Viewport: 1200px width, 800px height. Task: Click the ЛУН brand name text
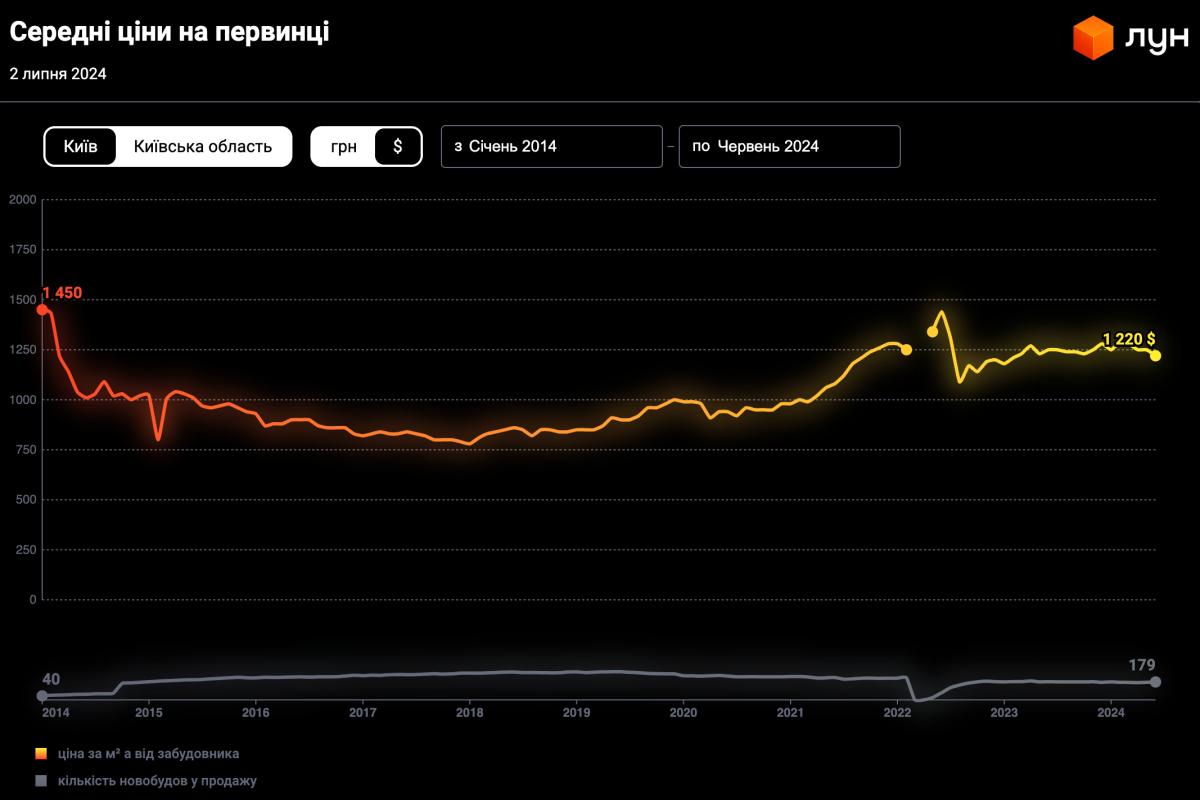click(x=1157, y=38)
